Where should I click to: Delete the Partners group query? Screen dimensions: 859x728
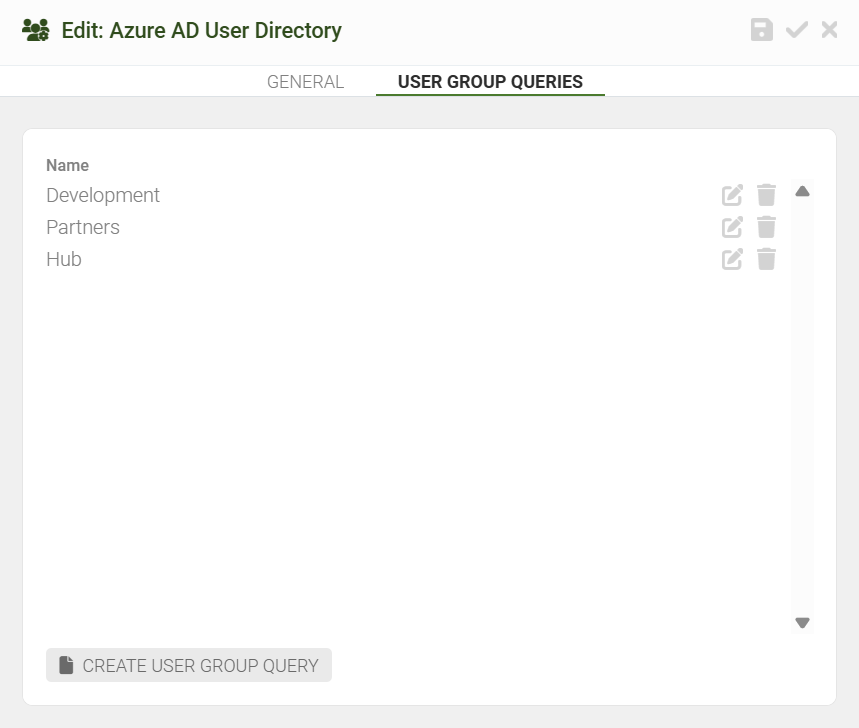(766, 227)
